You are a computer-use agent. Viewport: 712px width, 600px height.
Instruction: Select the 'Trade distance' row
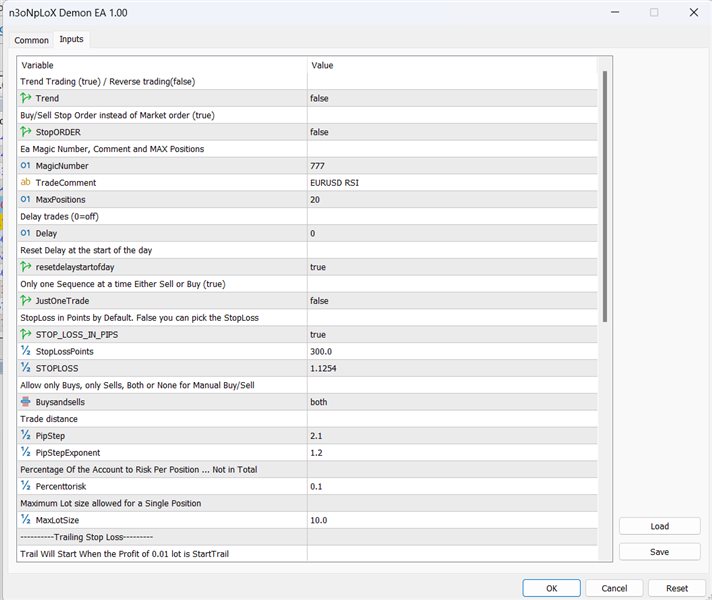pyautogui.click(x=307, y=419)
